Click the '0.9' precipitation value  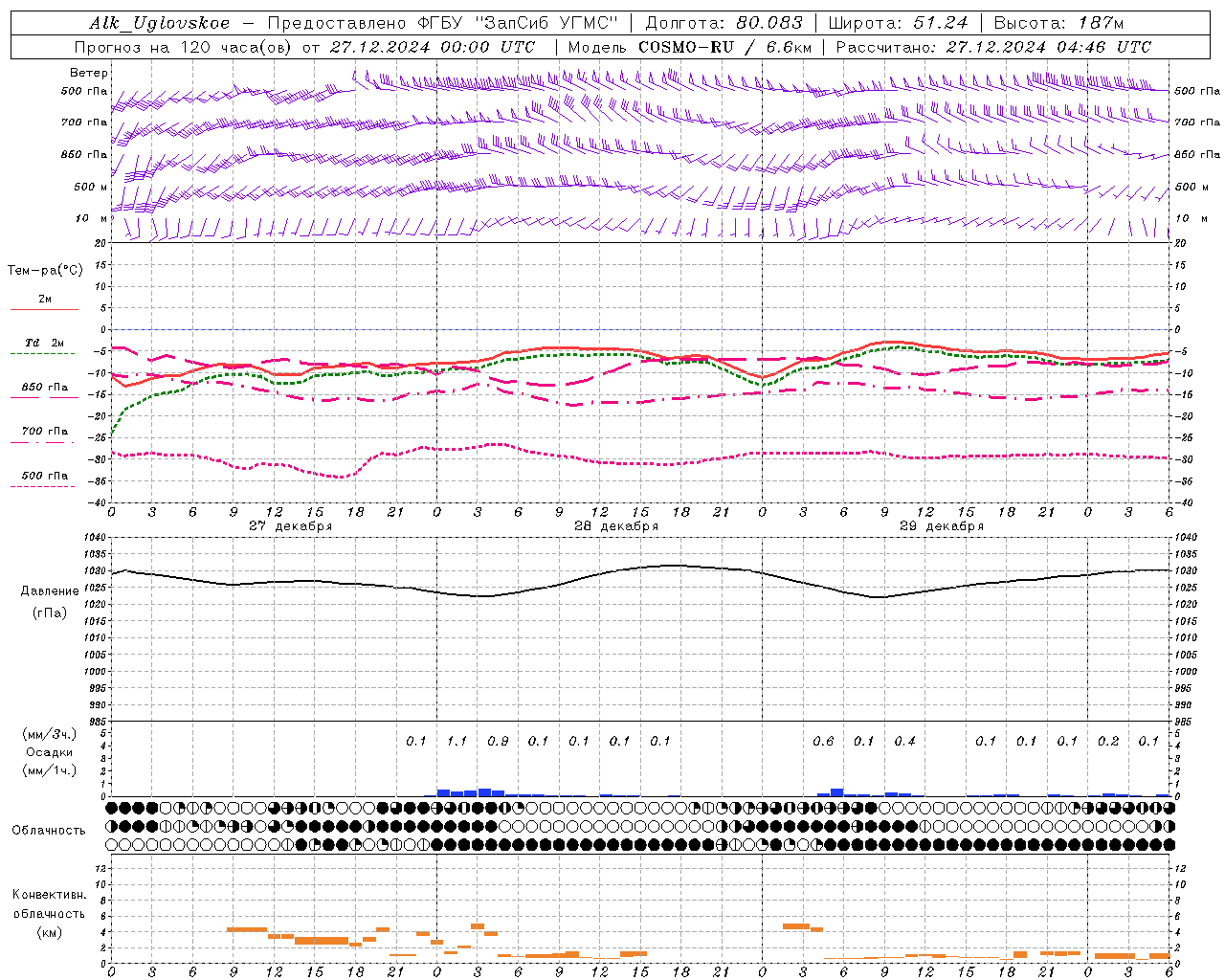(x=498, y=741)
